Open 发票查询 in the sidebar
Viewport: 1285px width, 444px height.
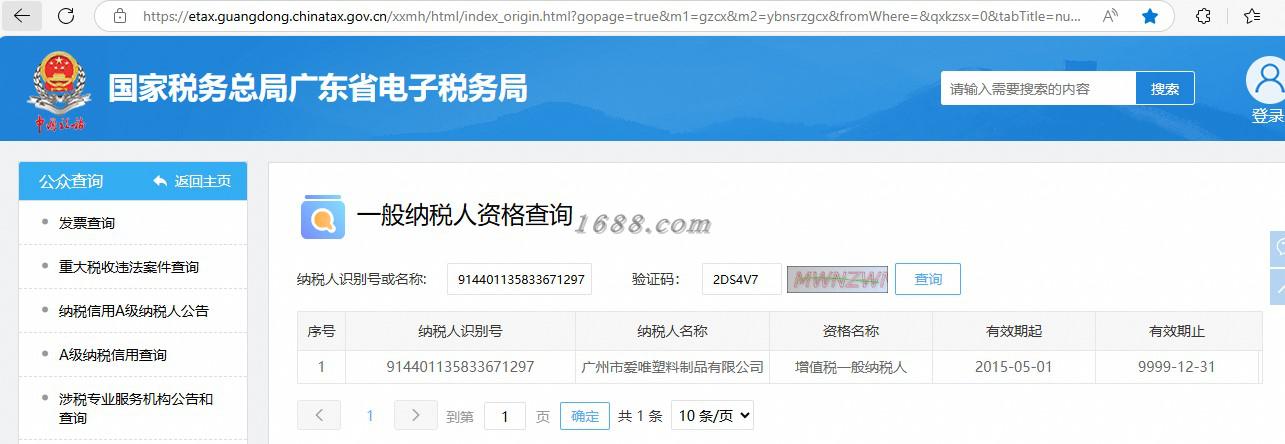87,223
